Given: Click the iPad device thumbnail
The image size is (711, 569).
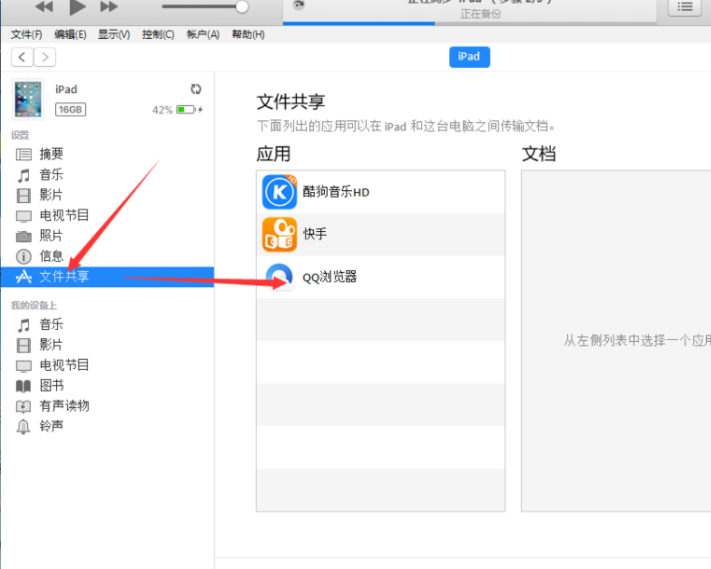Looking at the screenshot, I should point(28,99).
